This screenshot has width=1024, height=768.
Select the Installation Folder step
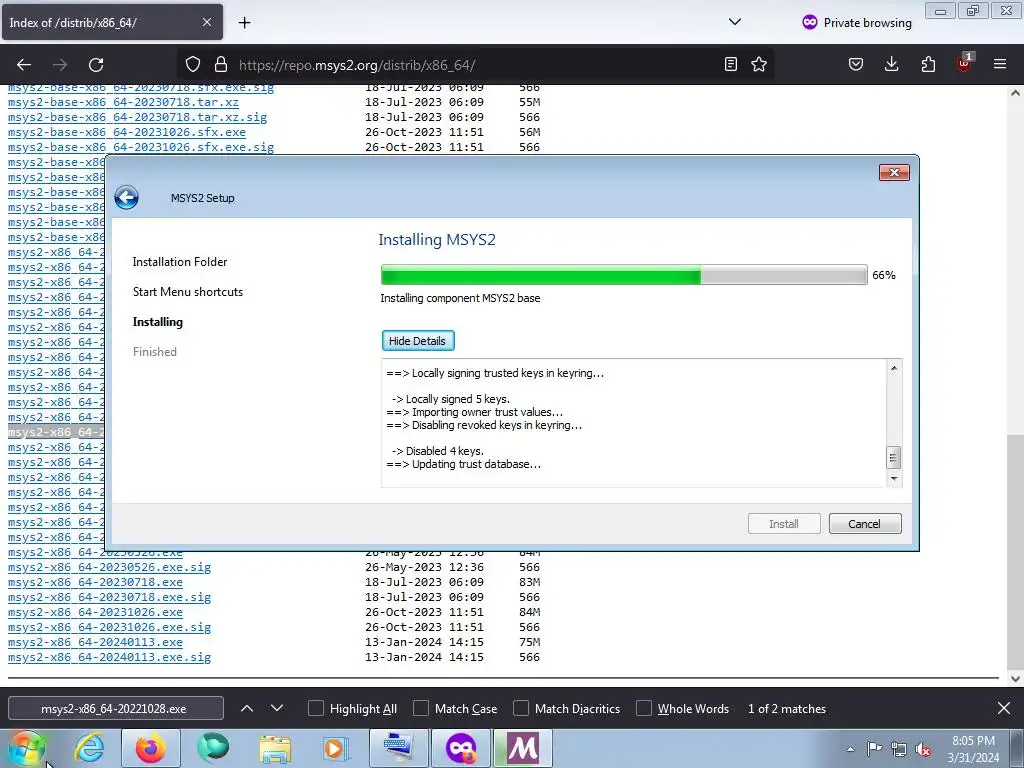click(x=180, y=262)
